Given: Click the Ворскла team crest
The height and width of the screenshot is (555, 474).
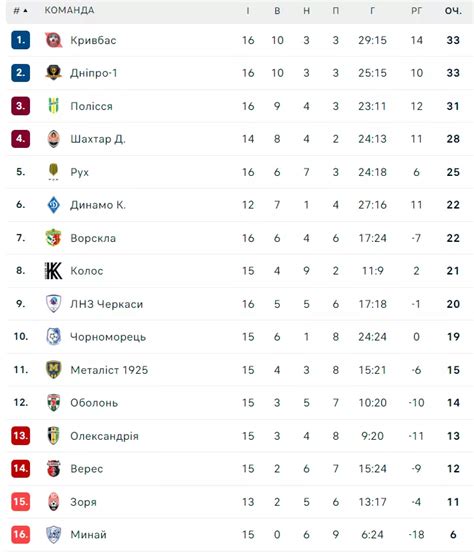Looking at the screenshot, I should pos(53,238).
